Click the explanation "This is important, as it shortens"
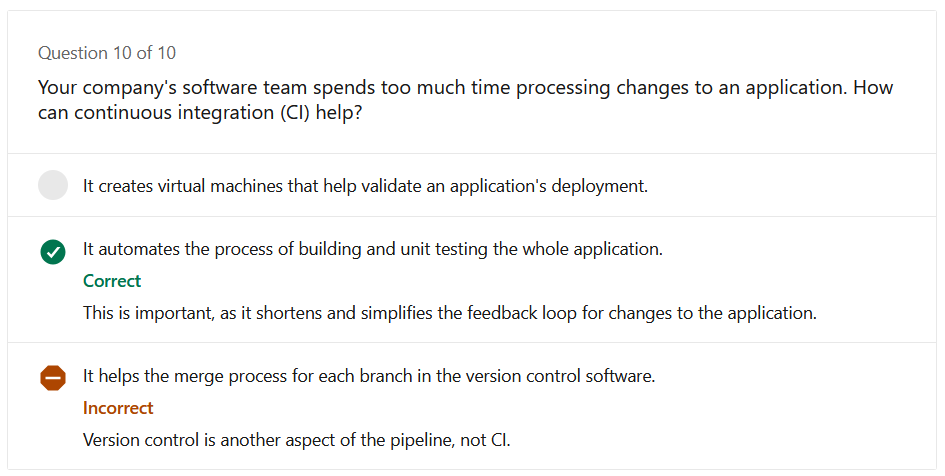The height and width of the screenshot is (476, 945). coord(450,313)
